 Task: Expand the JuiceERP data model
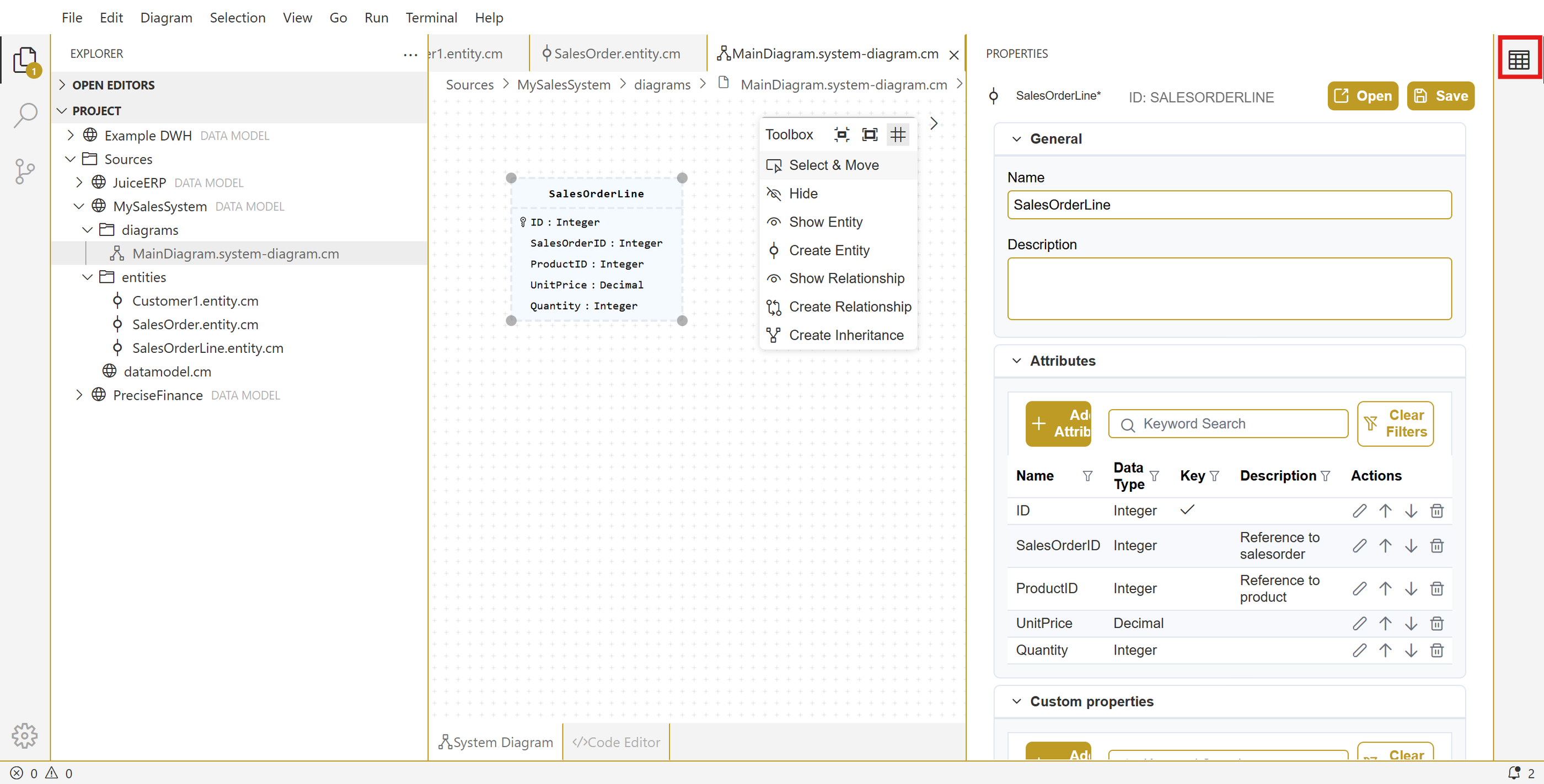pos(79,182)
